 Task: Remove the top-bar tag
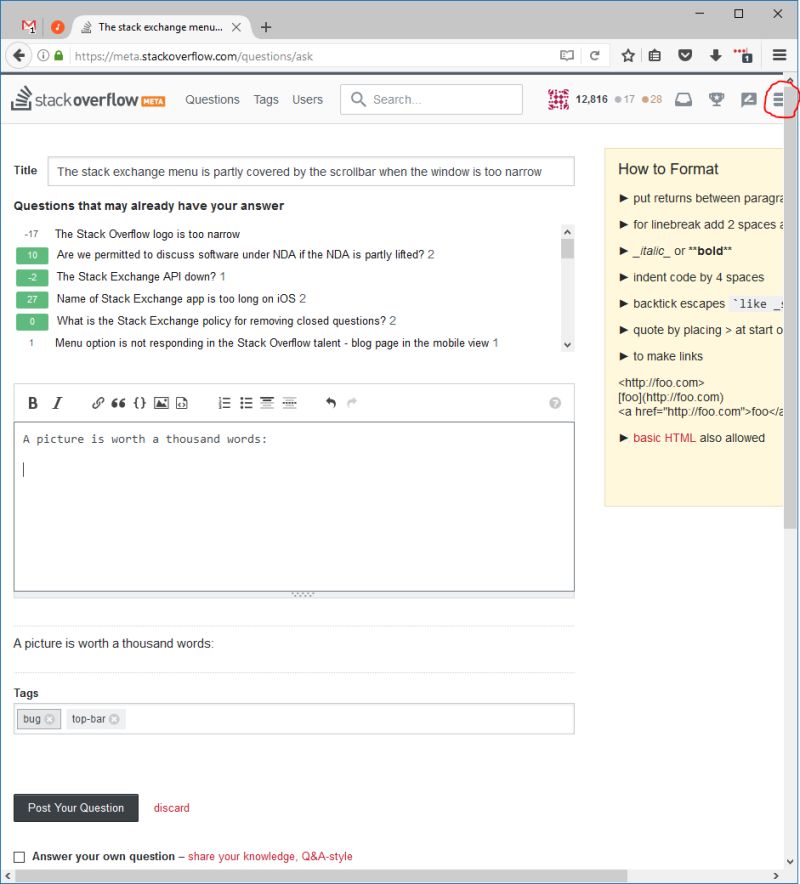113,719
